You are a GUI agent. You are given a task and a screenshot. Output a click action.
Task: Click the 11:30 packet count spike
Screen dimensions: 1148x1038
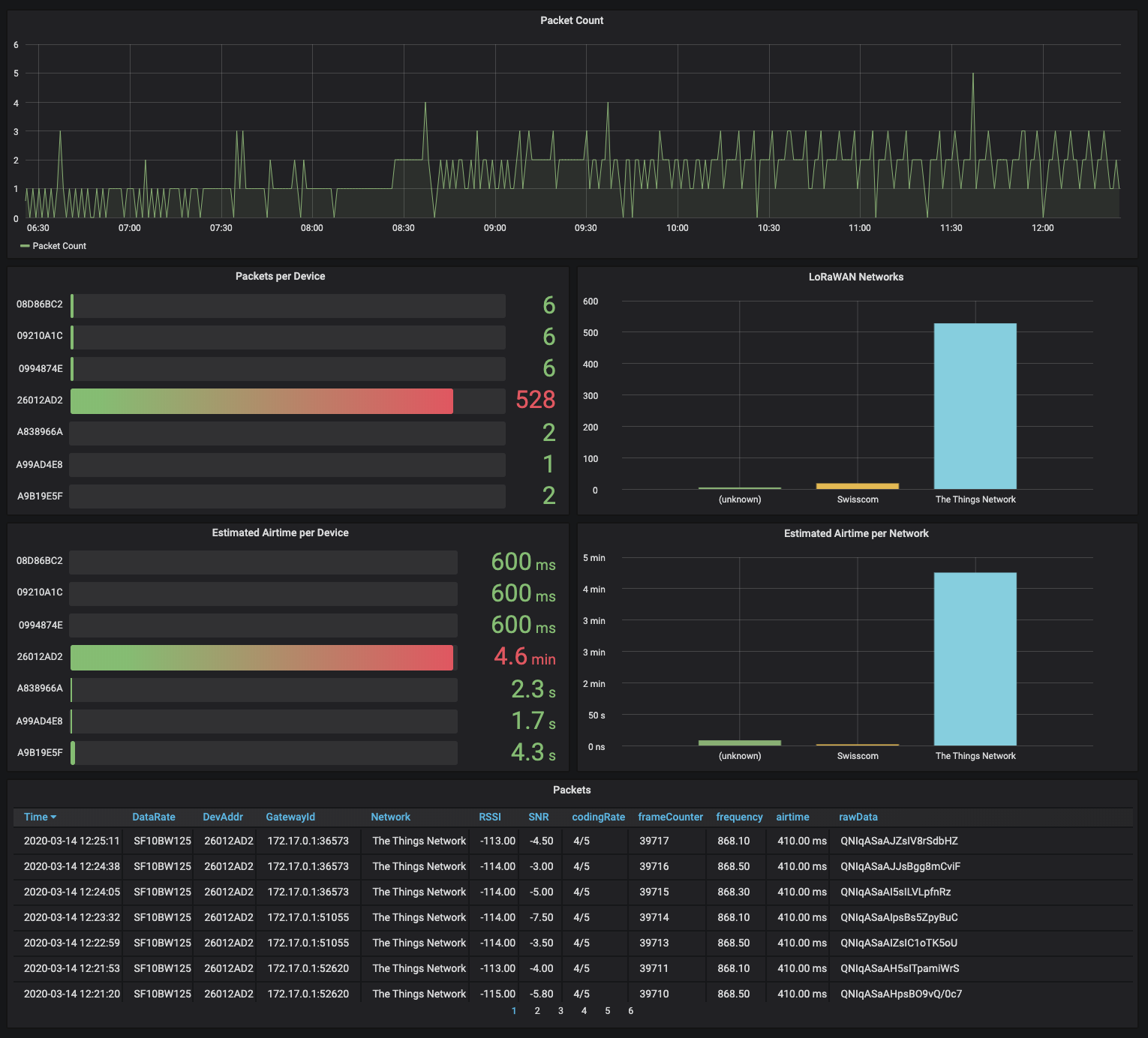(x=973, y=75)
